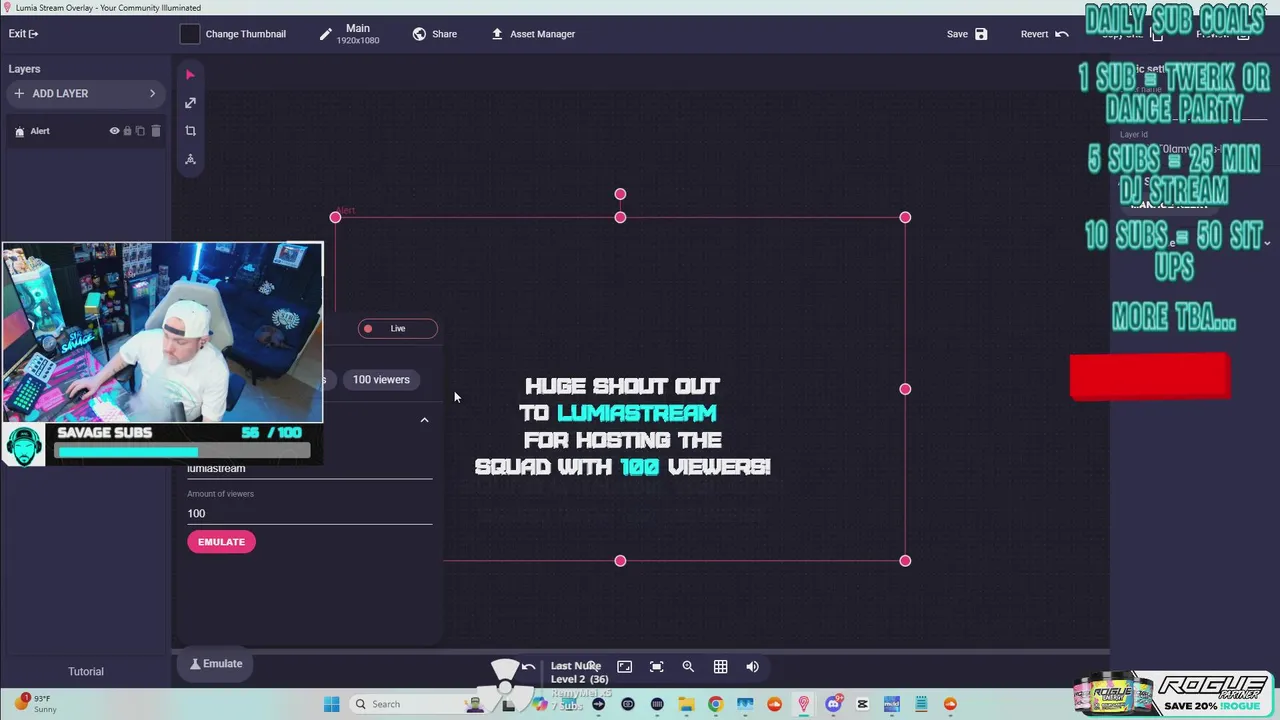1280x720 pixels.
Task: Select the pointer selection tool
Action: point(190,75)
